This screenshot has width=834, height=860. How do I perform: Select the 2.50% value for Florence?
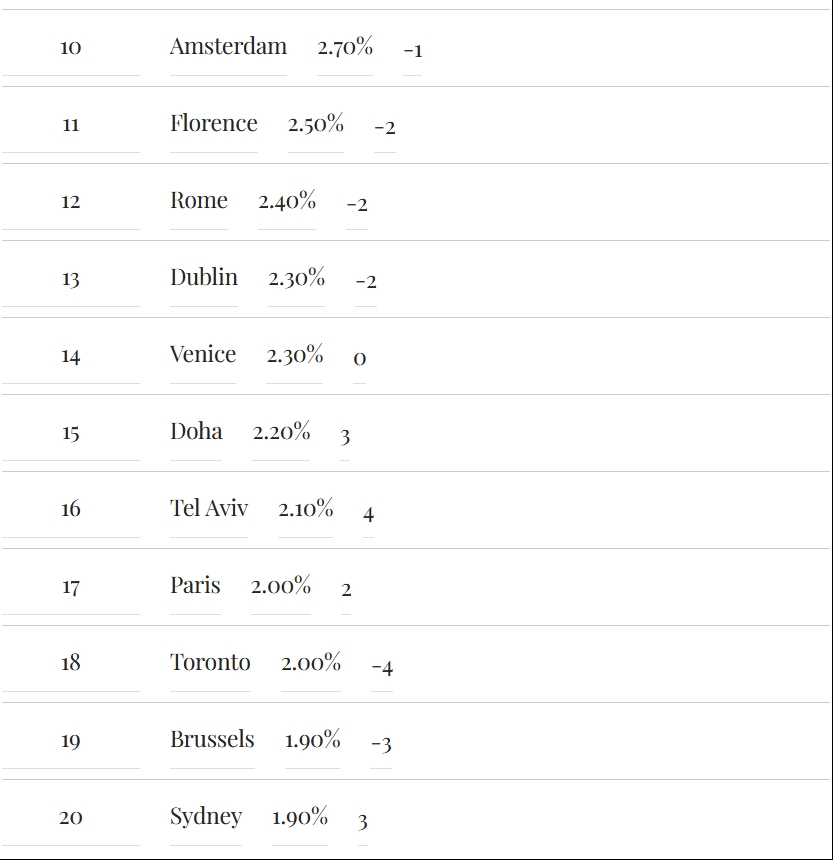coord(316,123)
